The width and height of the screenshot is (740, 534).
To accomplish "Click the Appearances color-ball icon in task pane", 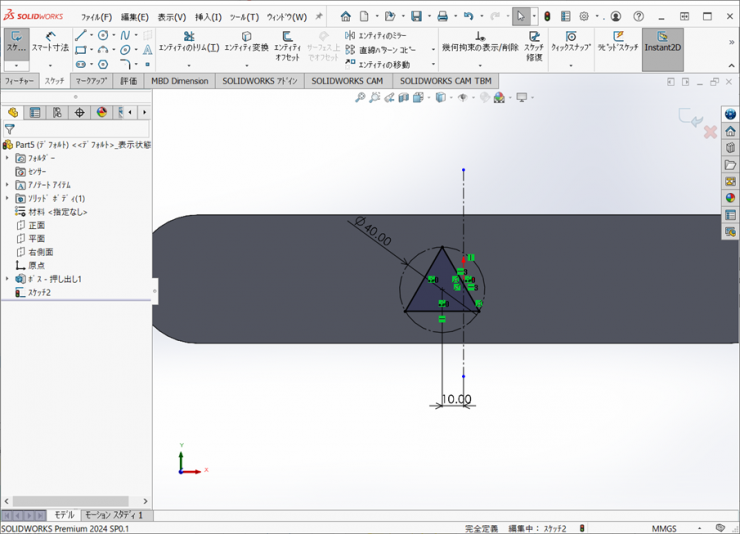I will coord(730,198).
